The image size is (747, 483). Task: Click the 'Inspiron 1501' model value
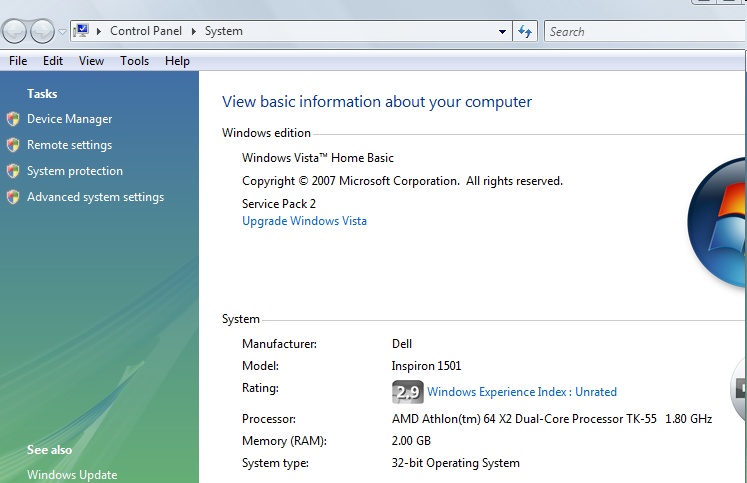point(426,366)
